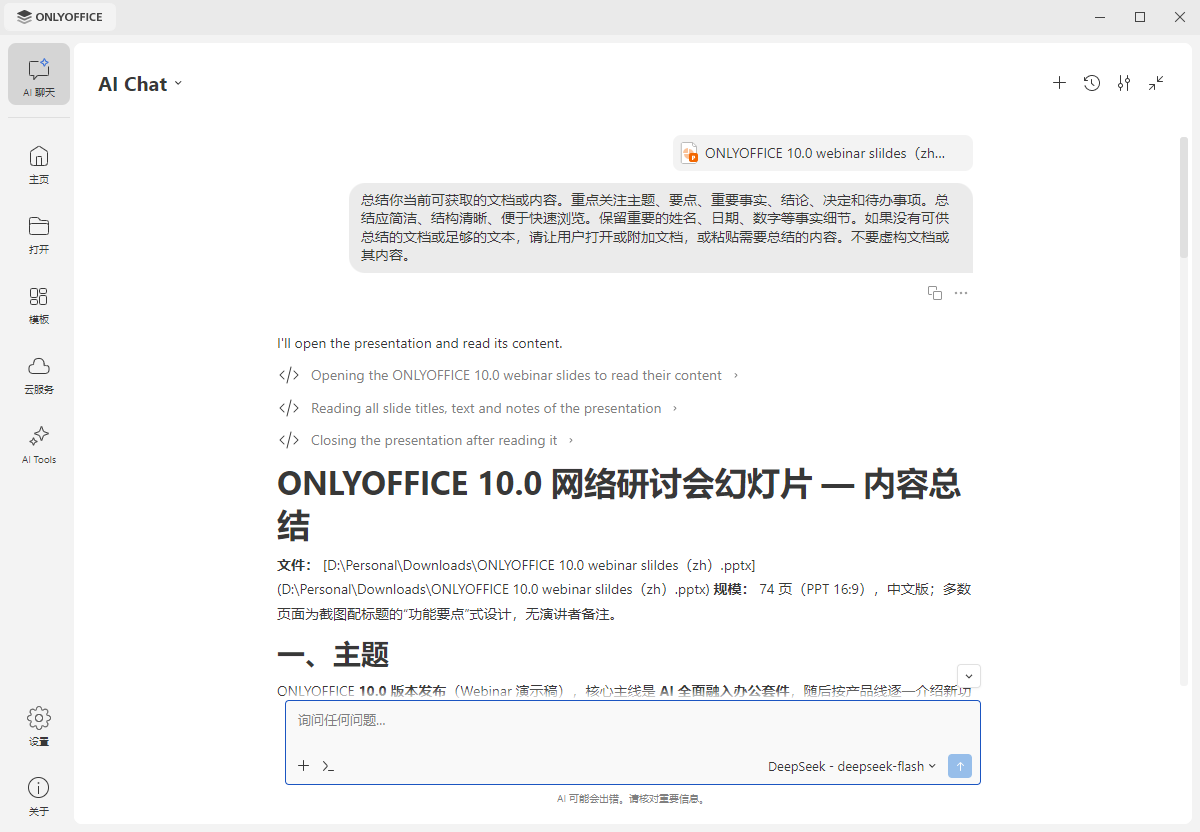Screen dimensions: 1200x832
Task: Click the summary title heading
Action: [620, 504]
